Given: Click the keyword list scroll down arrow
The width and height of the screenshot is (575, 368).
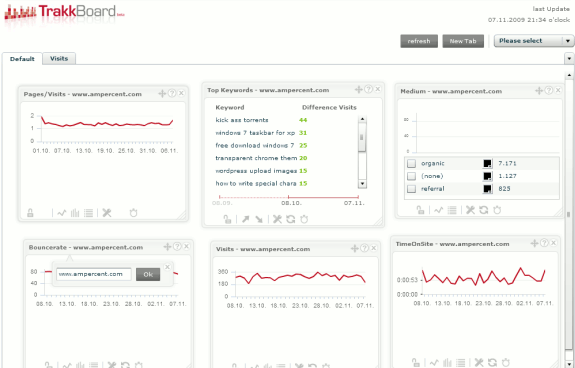Looking at the screenshot, I should click(362, 184).
